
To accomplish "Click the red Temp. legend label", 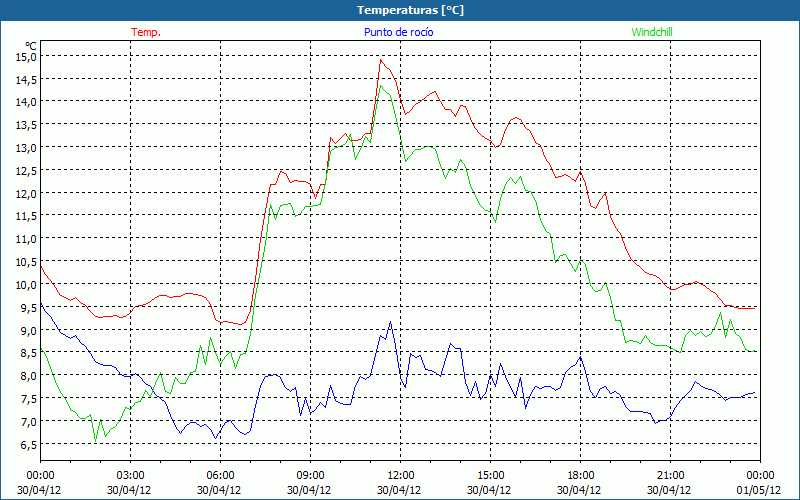I will (x=146, y=32).
